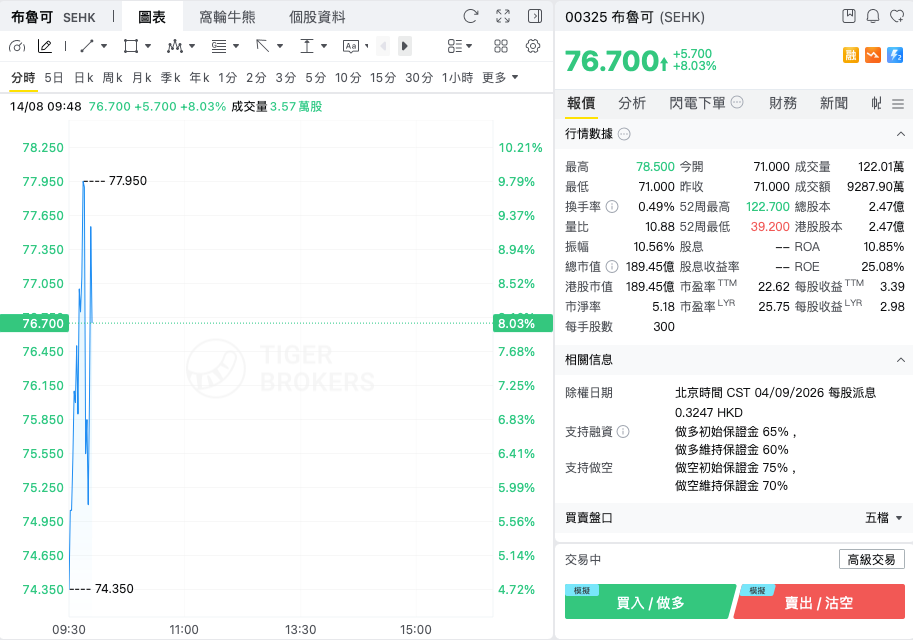This screenshot has height=640, width=913.
Task: Select the pencil drawing tool
Action: [x=45, y=46]
